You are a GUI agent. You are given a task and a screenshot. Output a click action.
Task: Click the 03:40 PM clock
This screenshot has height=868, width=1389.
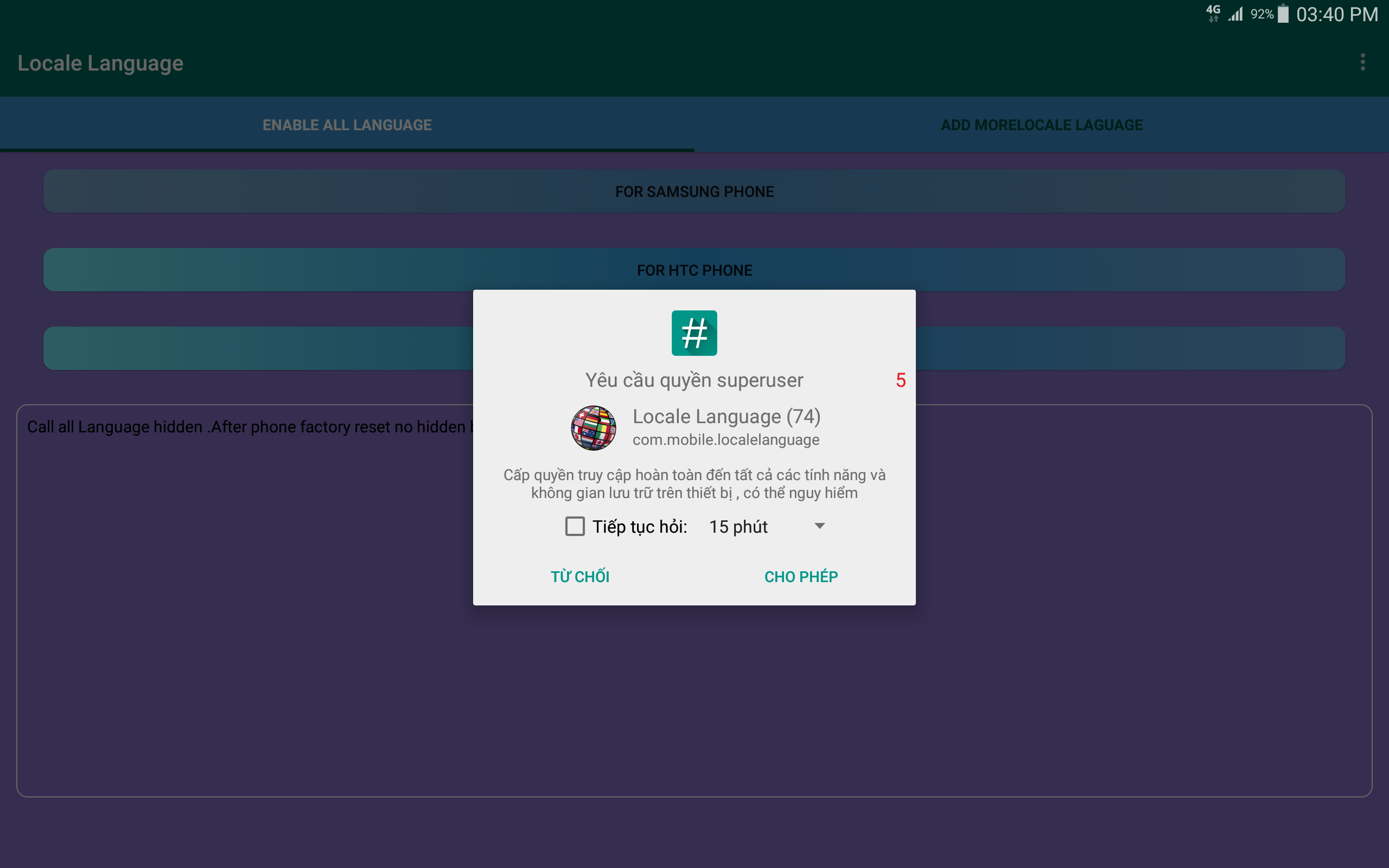pos(1337,14)
